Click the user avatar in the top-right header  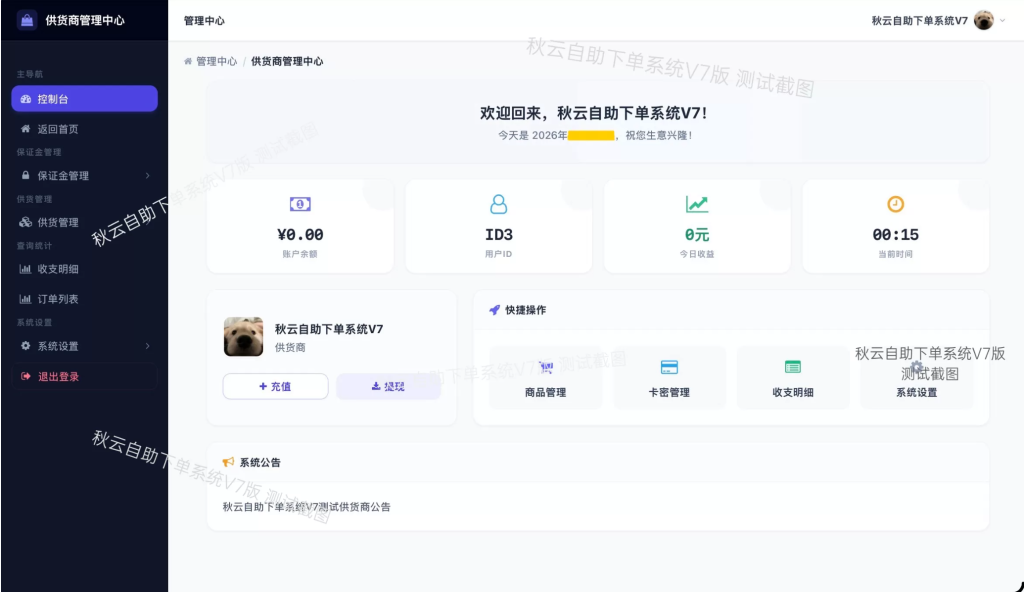(984, 20)
